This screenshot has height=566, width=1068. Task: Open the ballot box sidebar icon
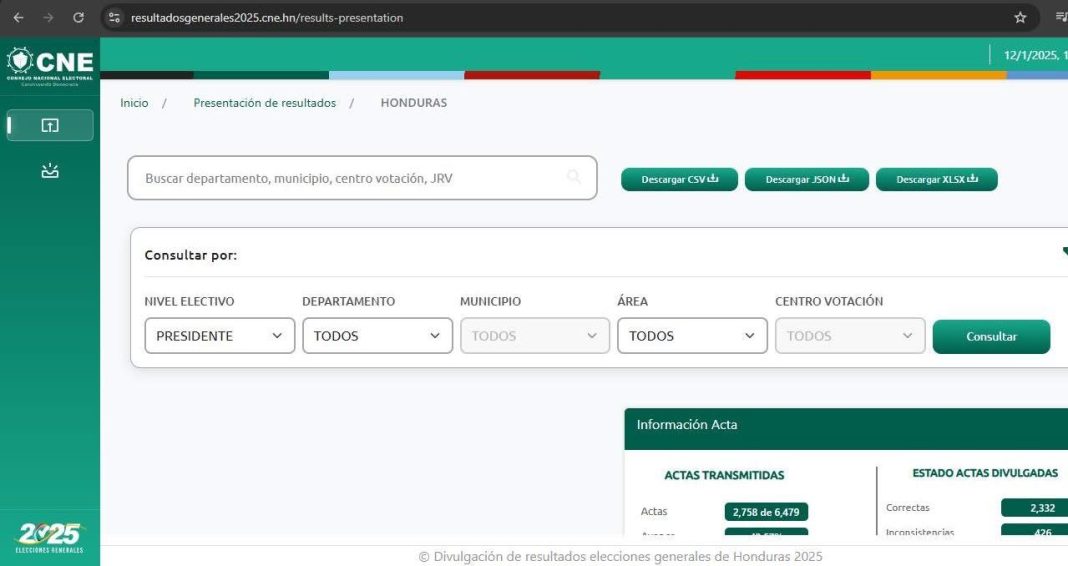50,171
